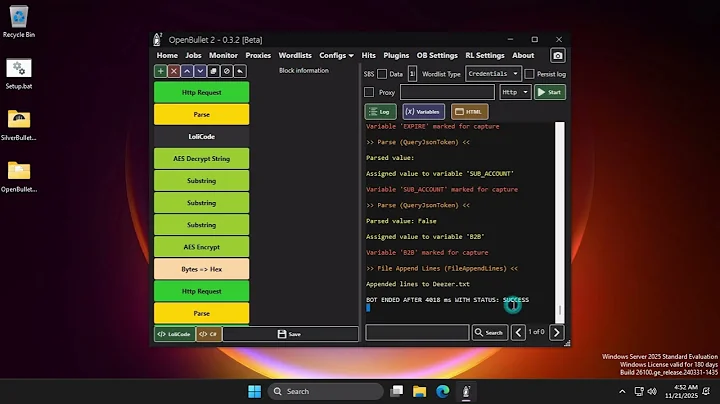Toggle the SBS step-by-step checkbox
The width and height of the screenshot is (720, 404).
click(382, 74)
